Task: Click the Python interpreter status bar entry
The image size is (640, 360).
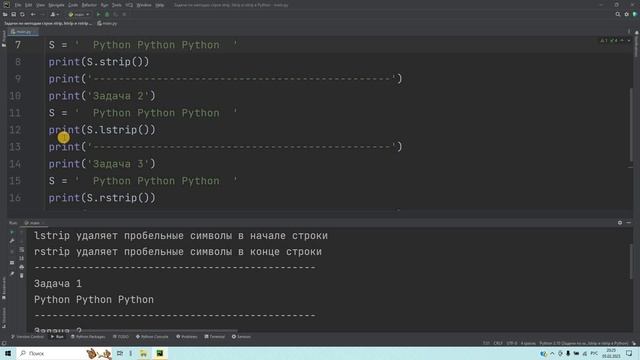Action: (584, 343)
